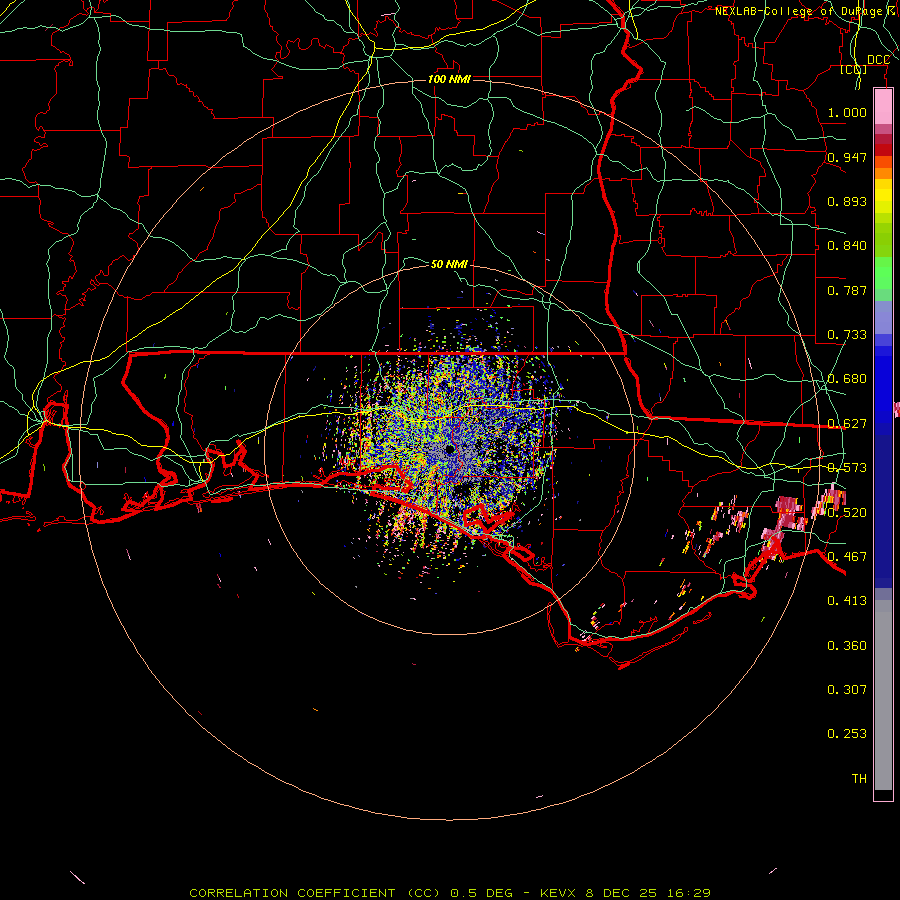Image resolution: width=900 pixels, height=900 pixels.
Task: Click the 0.680 scale value
Action: (847, 379)
